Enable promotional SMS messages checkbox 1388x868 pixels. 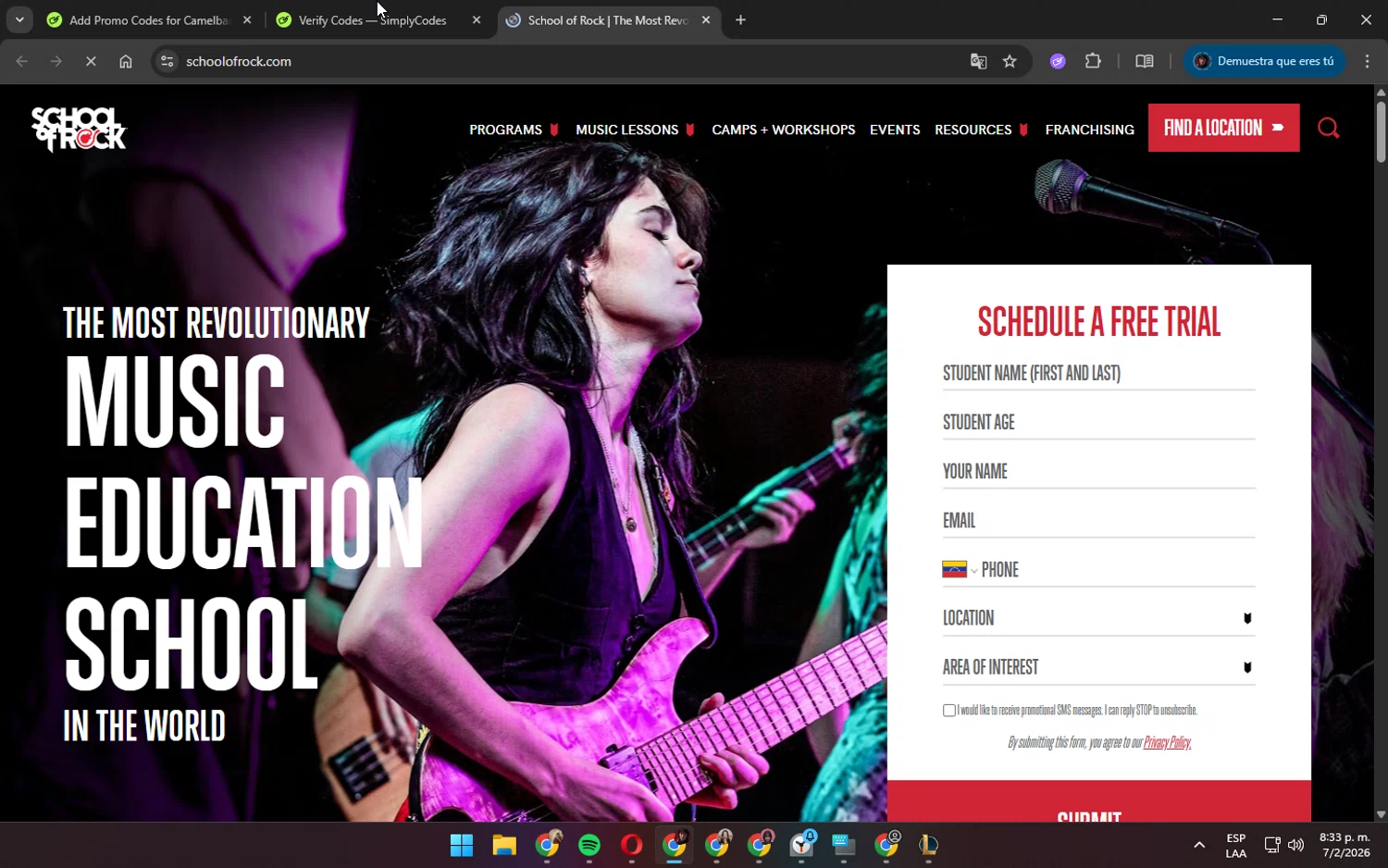point(949,711)
